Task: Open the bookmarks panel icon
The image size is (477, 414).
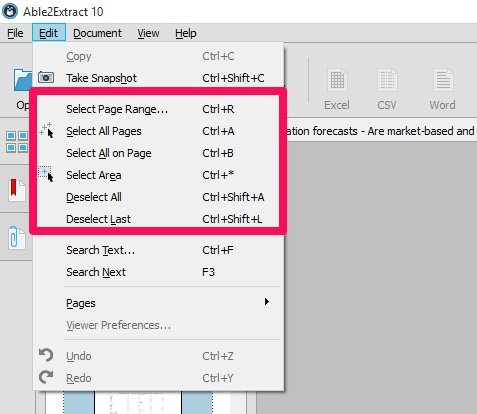Action: 17,190
